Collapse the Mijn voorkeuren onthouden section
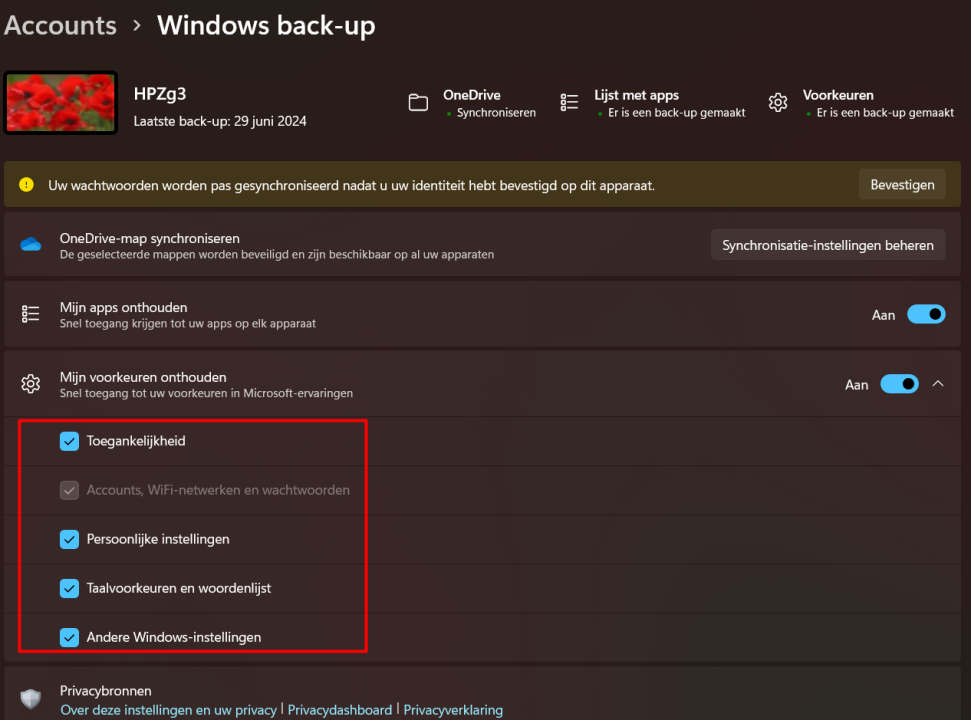The width and height of the screenshot is (971, 720). pyautogui.click(x=938, y=384)
